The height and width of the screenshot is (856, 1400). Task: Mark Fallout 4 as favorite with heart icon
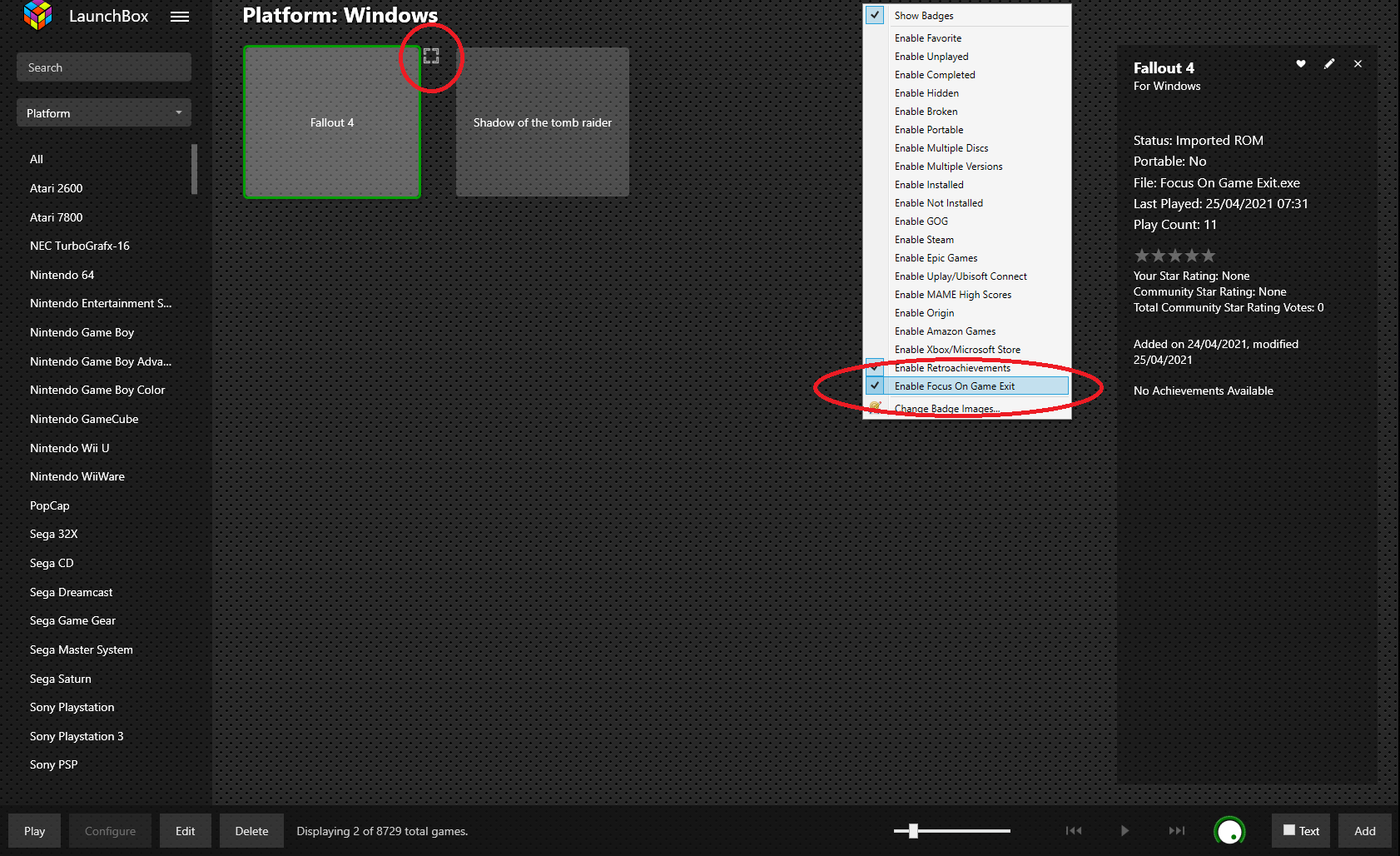pos(1301,64)
